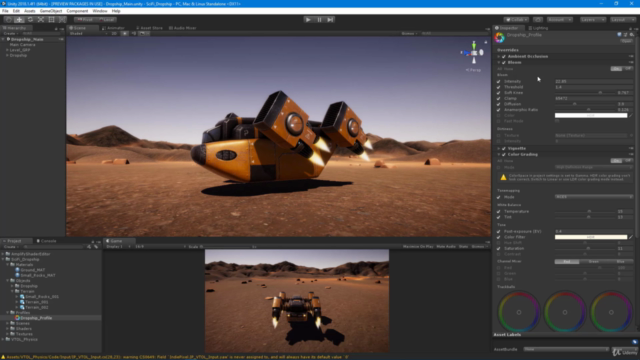
Task: Open the Inspector preset settings icon
Action: (x=625, y=35)
